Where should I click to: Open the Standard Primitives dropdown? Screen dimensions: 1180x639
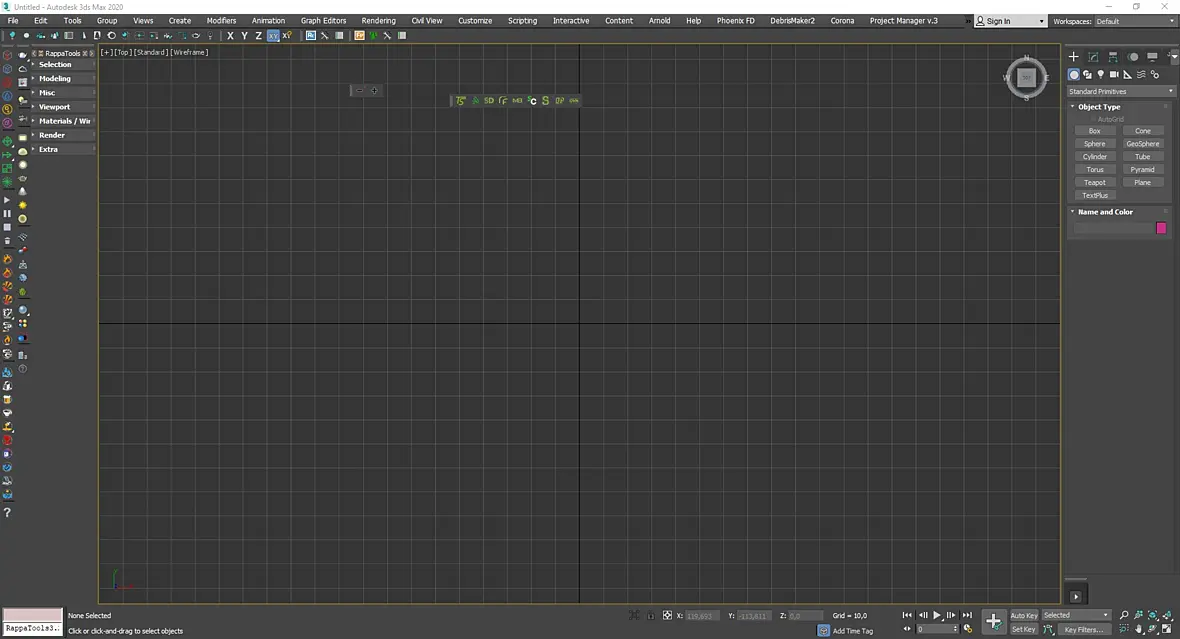(x=1120, y=91)
